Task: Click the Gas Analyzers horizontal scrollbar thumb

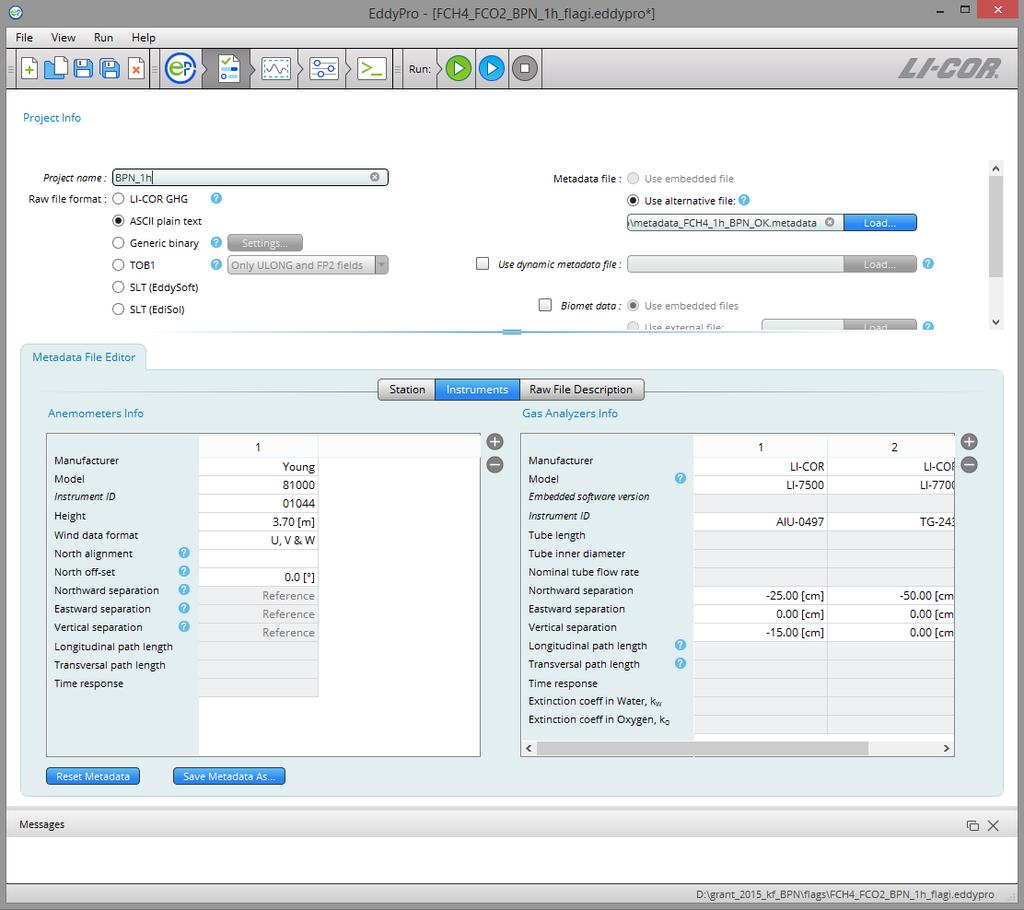Action: (703, 748)
